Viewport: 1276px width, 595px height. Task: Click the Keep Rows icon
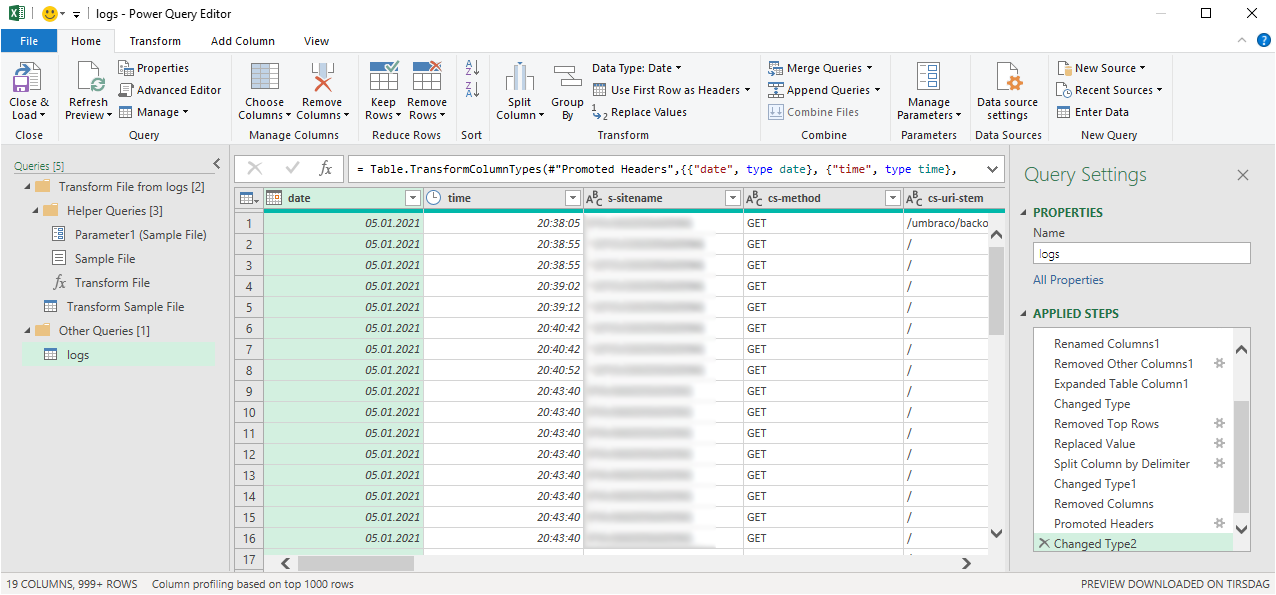click(384, 77)
